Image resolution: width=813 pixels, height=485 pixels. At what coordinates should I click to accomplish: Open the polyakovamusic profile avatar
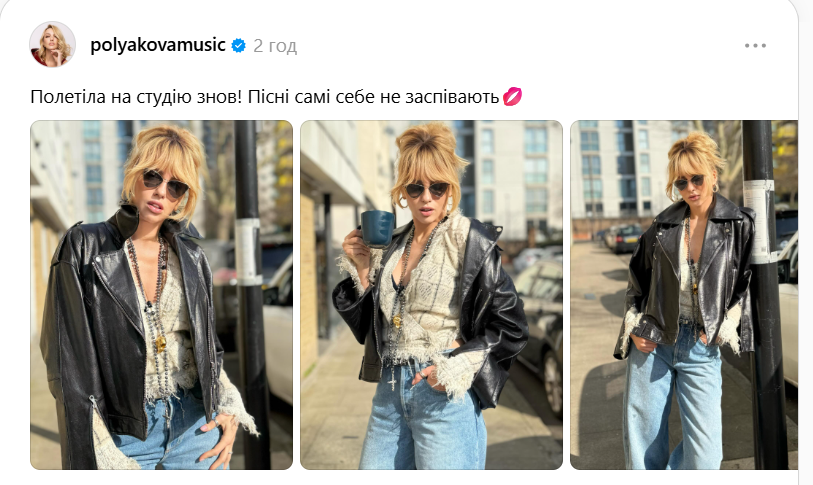coord(52,45)
